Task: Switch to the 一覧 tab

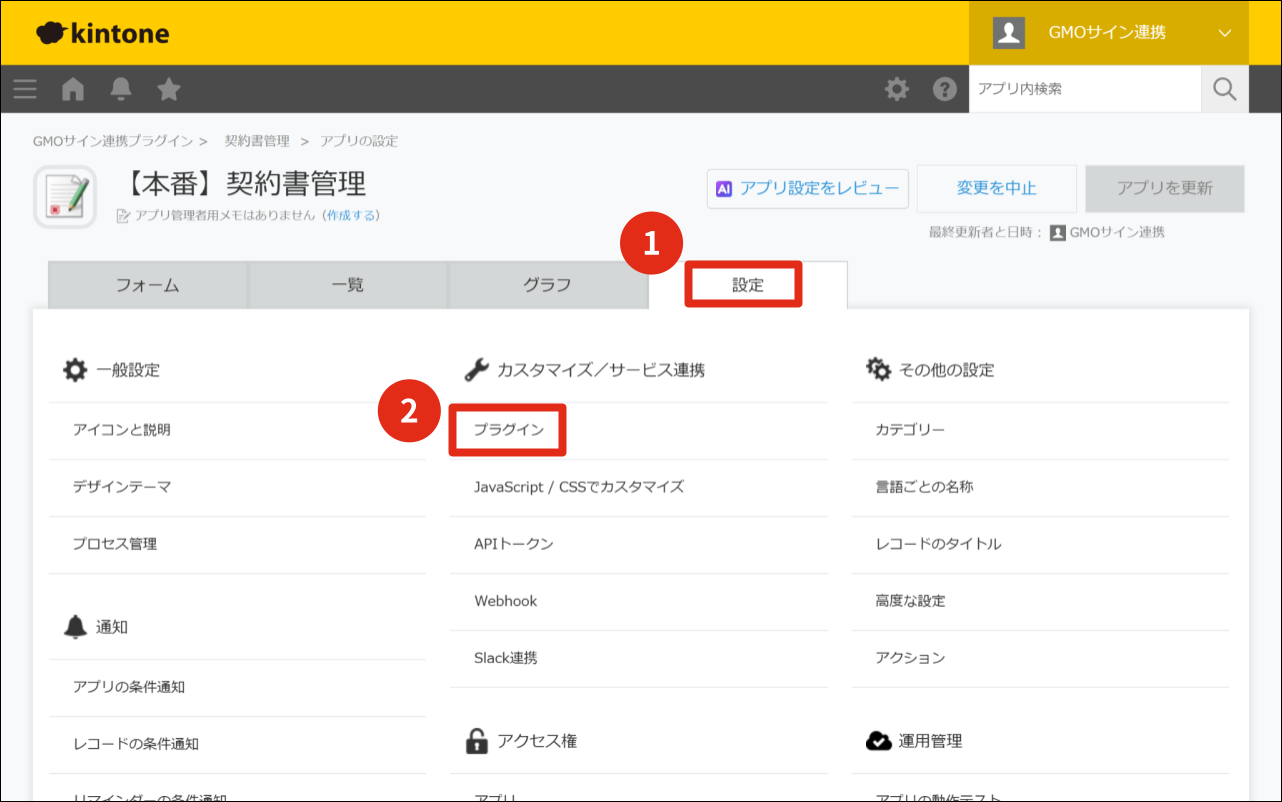Action: click(x=348, y=285)
